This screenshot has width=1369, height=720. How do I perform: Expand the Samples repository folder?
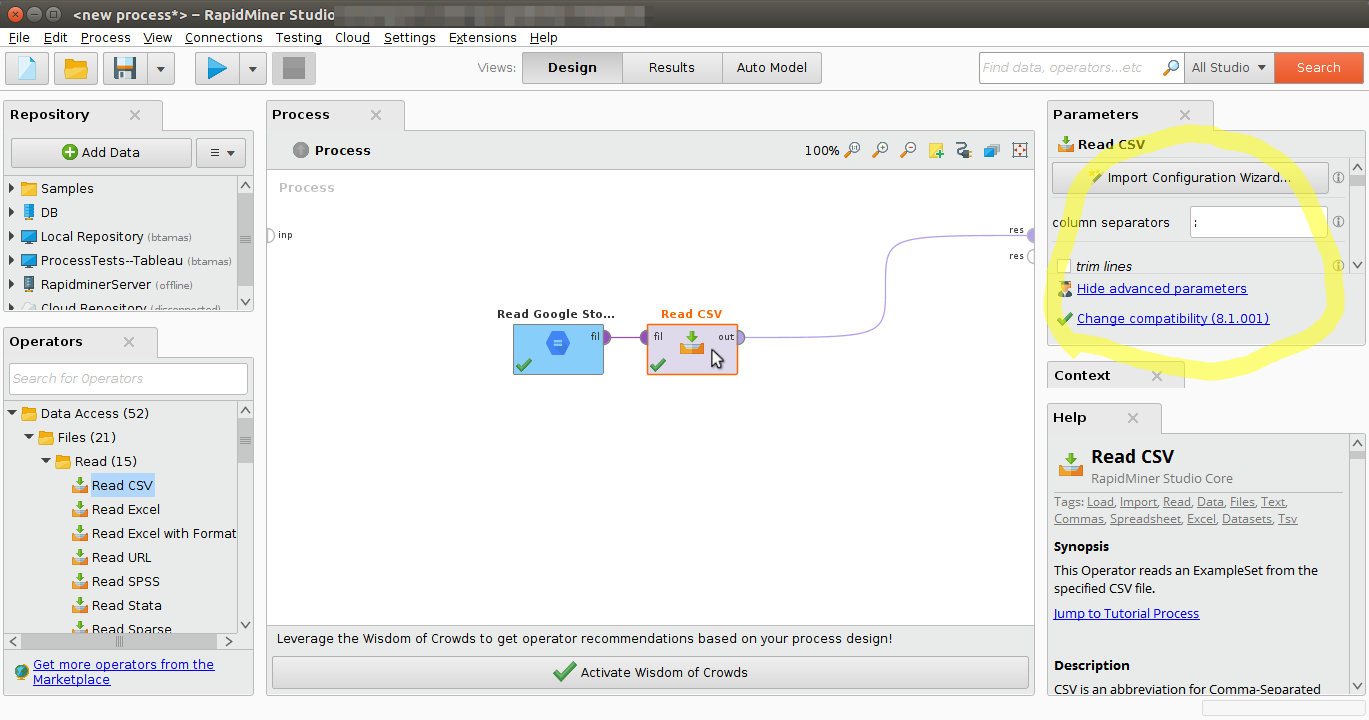pos(12,188)
